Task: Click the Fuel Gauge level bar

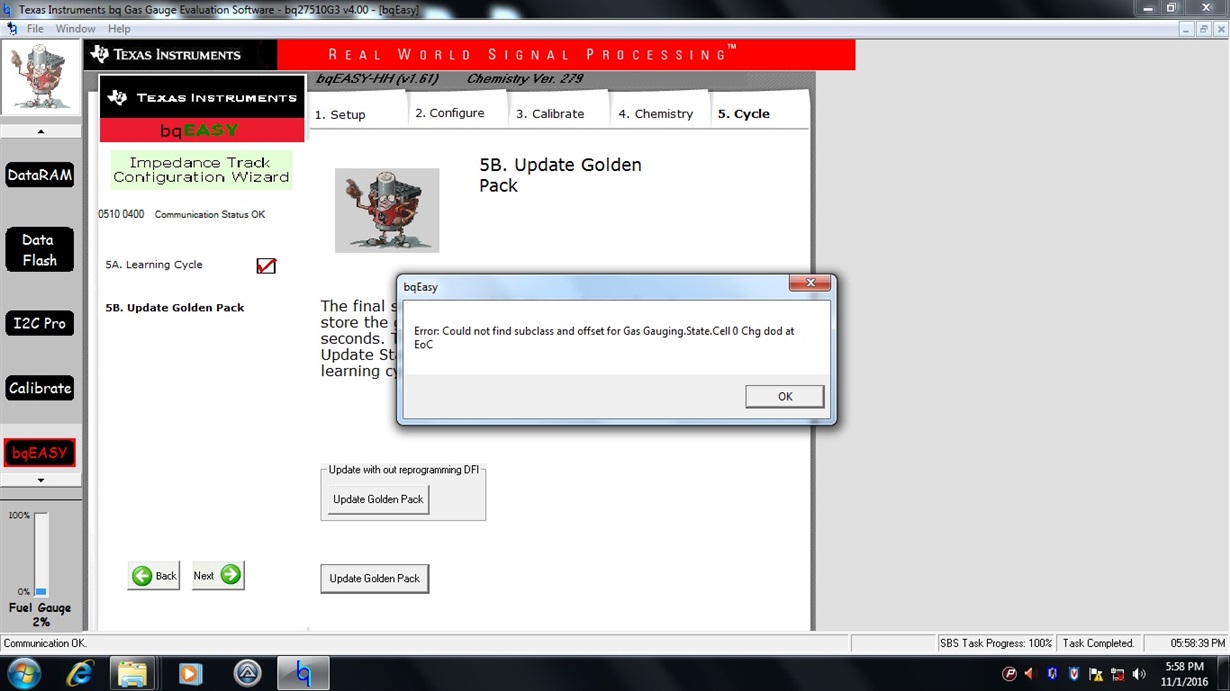Action: point(41,555)
